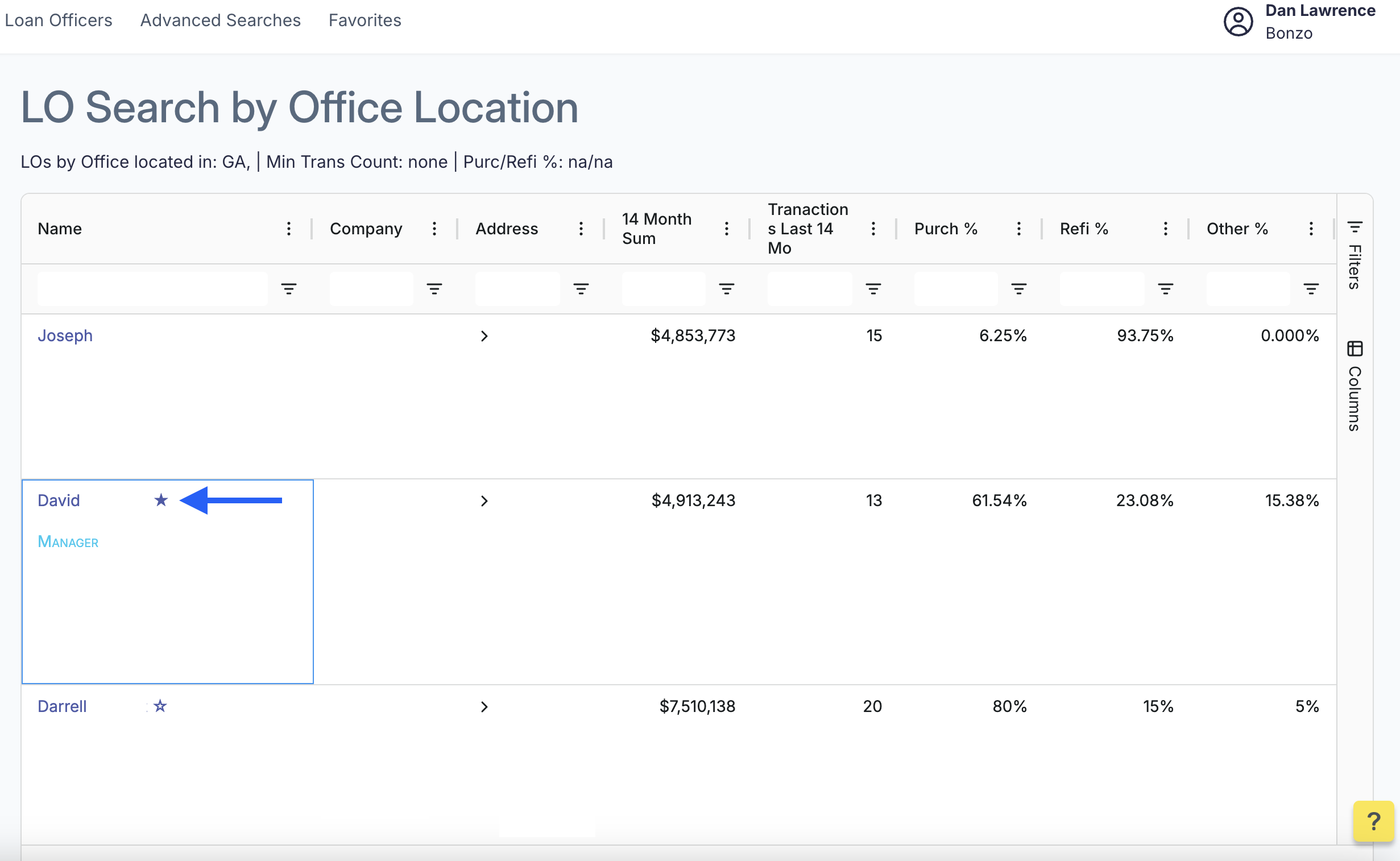Viewport: 1400px width, 861px height.
Task: Click the 80% purchase value for Darrell
Action: [1009, 706]
